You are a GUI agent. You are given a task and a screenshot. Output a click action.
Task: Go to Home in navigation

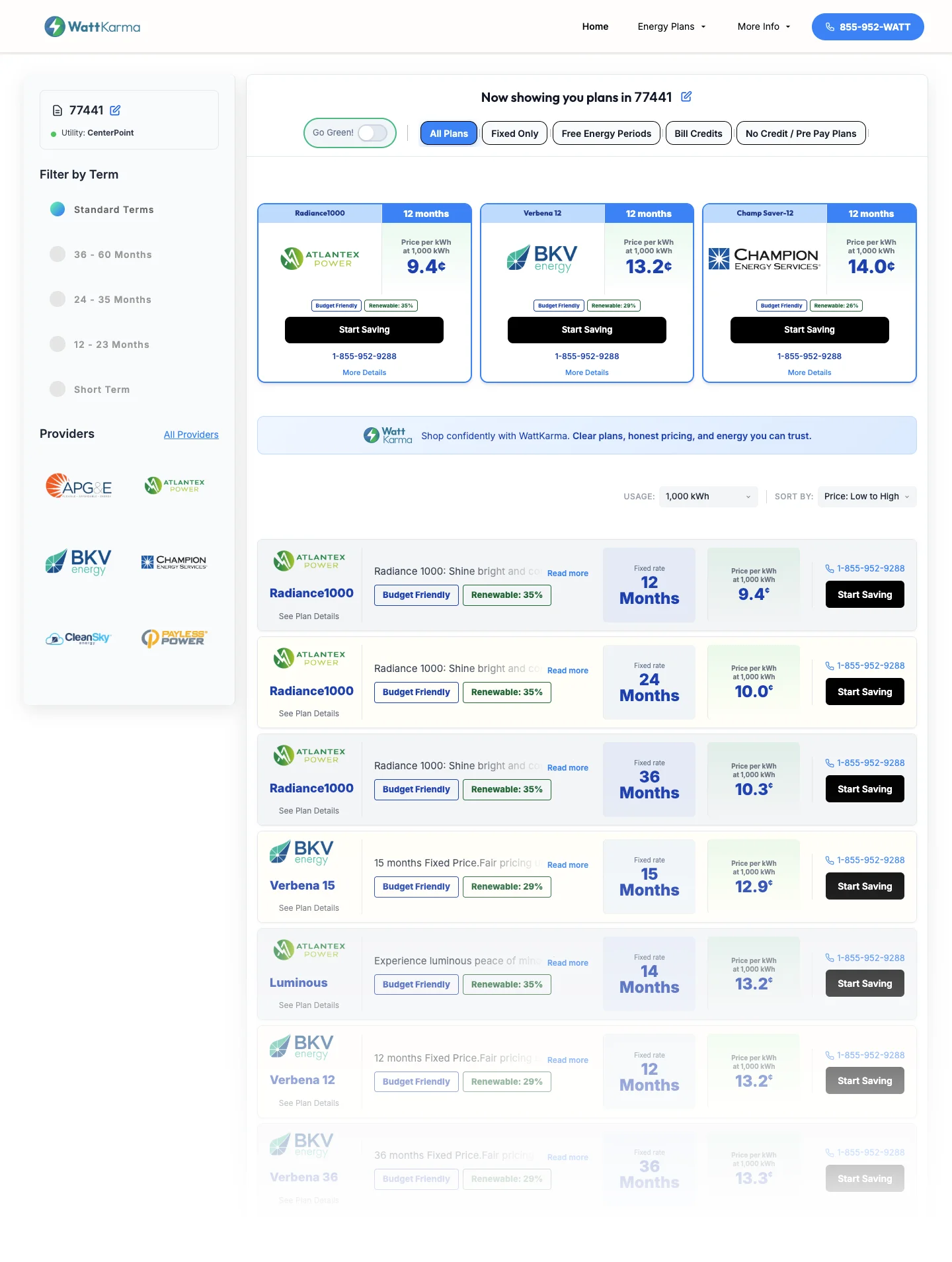(x=595, y=26)
